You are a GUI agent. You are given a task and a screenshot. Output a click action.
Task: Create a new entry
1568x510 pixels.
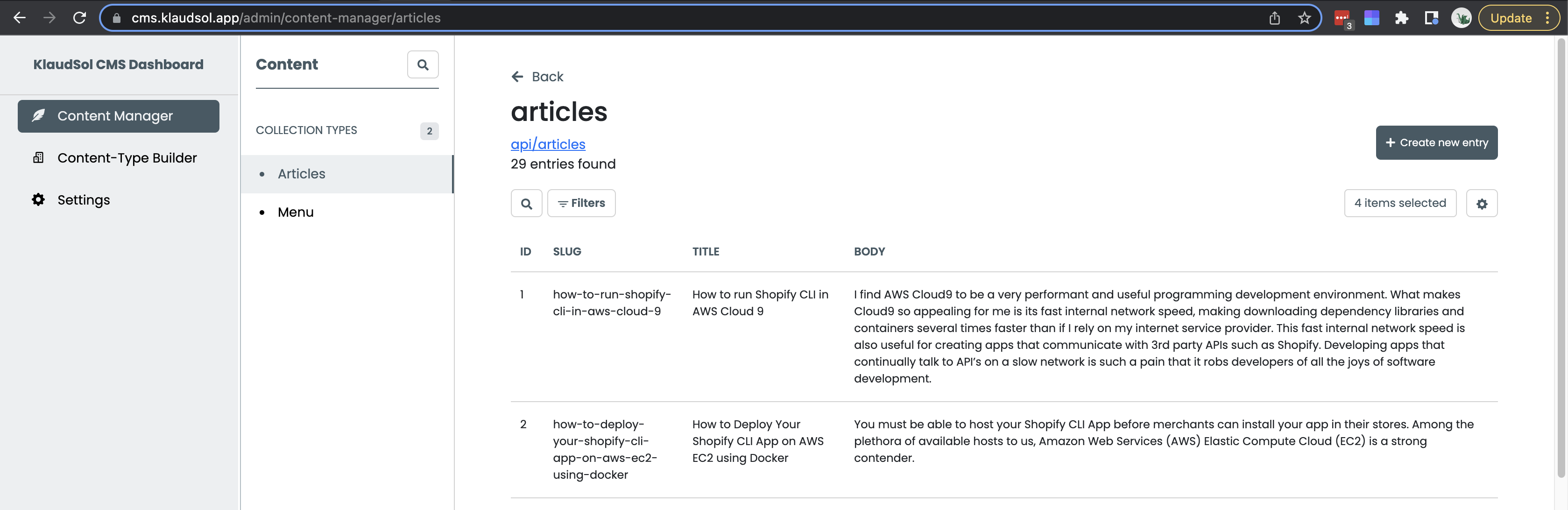tap(1436, 142)
